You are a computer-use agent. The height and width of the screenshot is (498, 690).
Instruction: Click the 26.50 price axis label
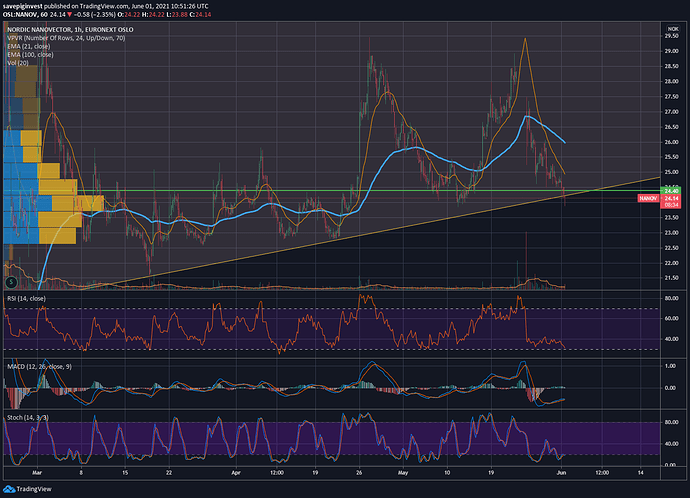coord(672,127)
